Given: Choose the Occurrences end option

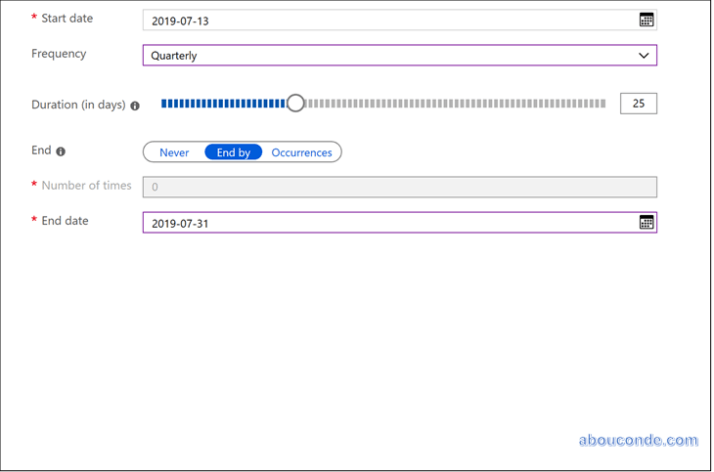Looking at the screenshot, I should pos(301,152).
